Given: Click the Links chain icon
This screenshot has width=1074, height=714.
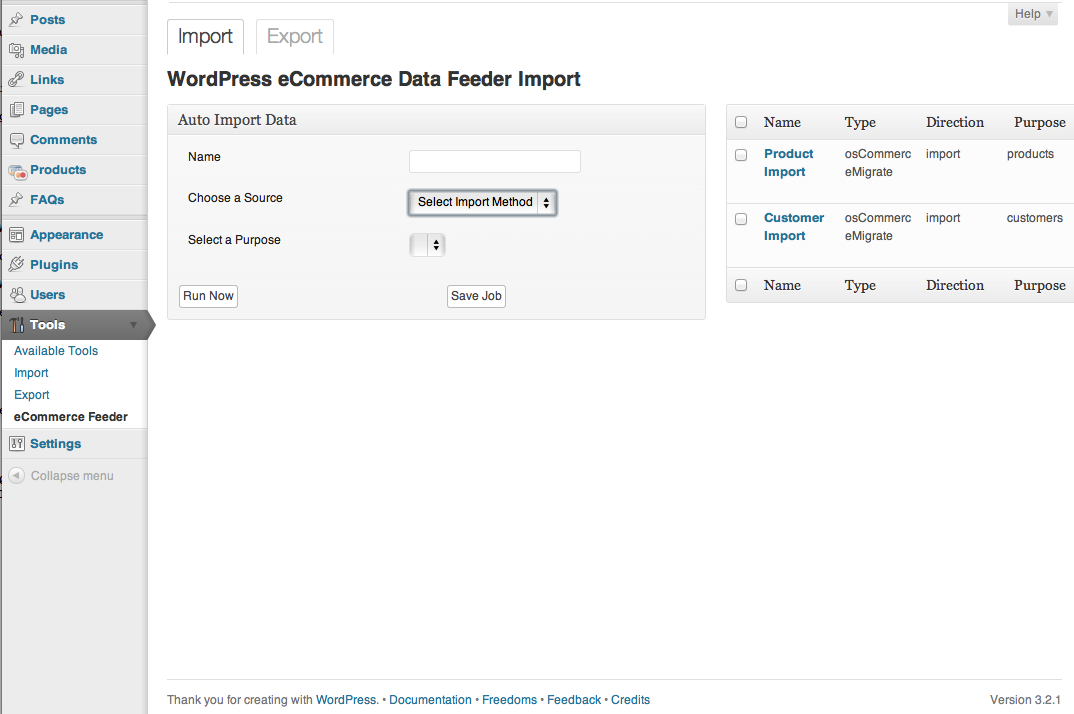Looking at the screenshot, I should [16, 79].
